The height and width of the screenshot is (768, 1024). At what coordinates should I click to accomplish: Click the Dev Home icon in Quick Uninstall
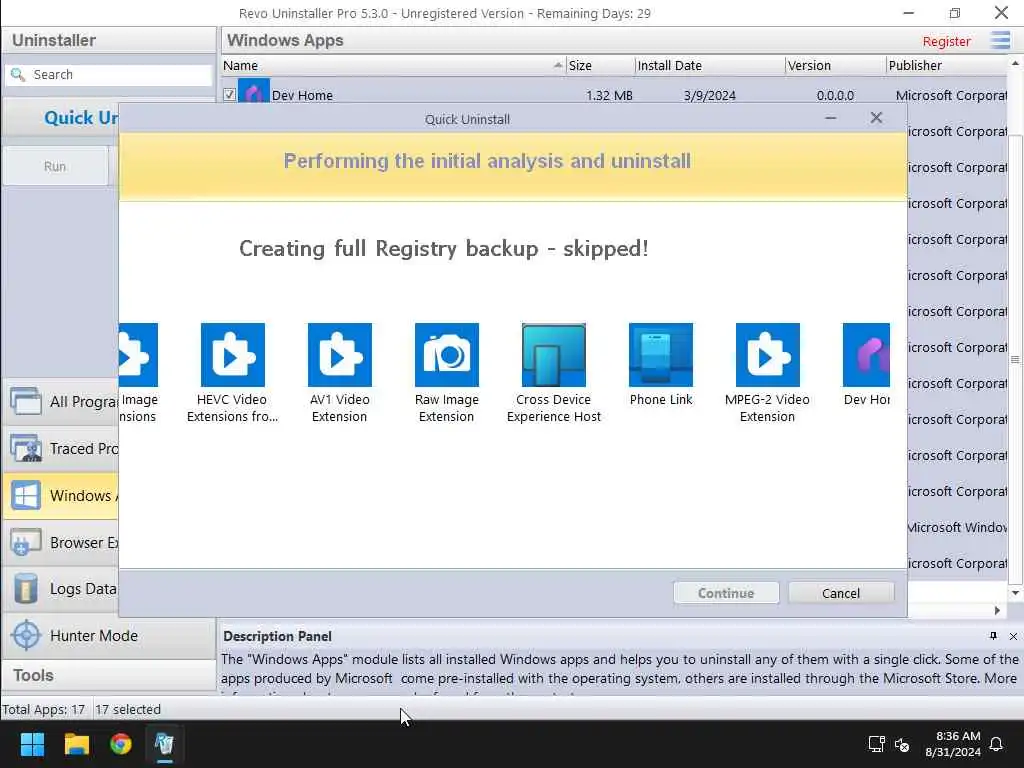click(867, 355)
